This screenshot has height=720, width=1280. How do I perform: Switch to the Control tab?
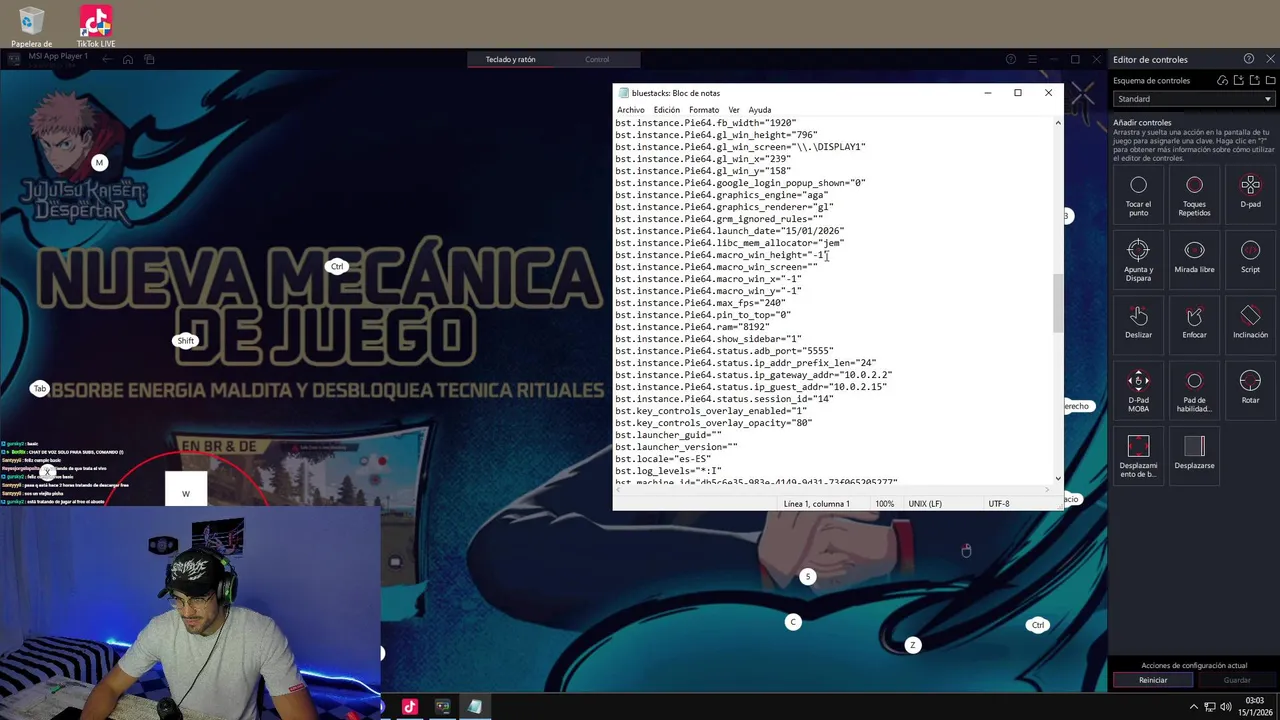(x=597, y=59)
